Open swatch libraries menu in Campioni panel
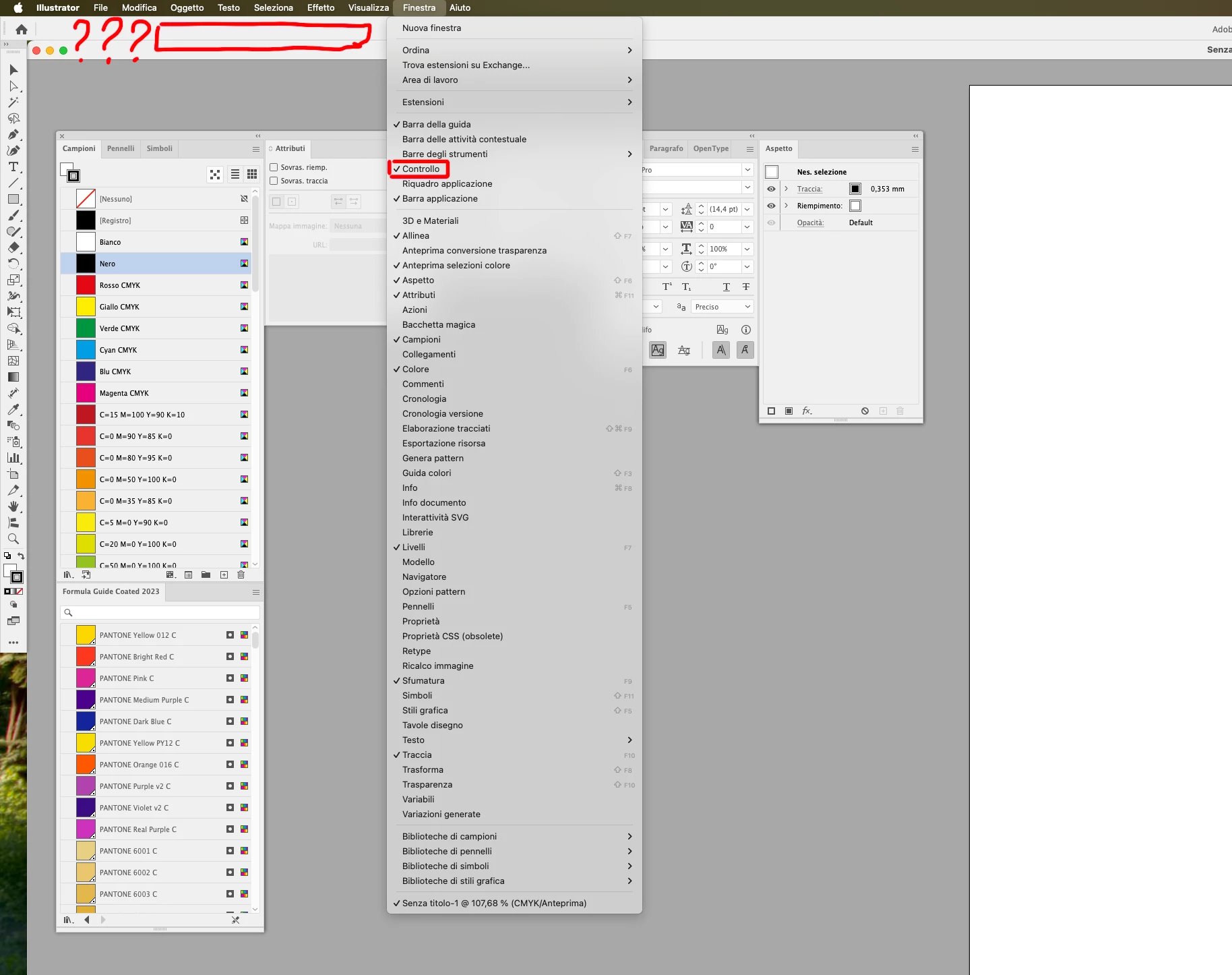This screenshot has height=975, width=1232. pos(68,575)
